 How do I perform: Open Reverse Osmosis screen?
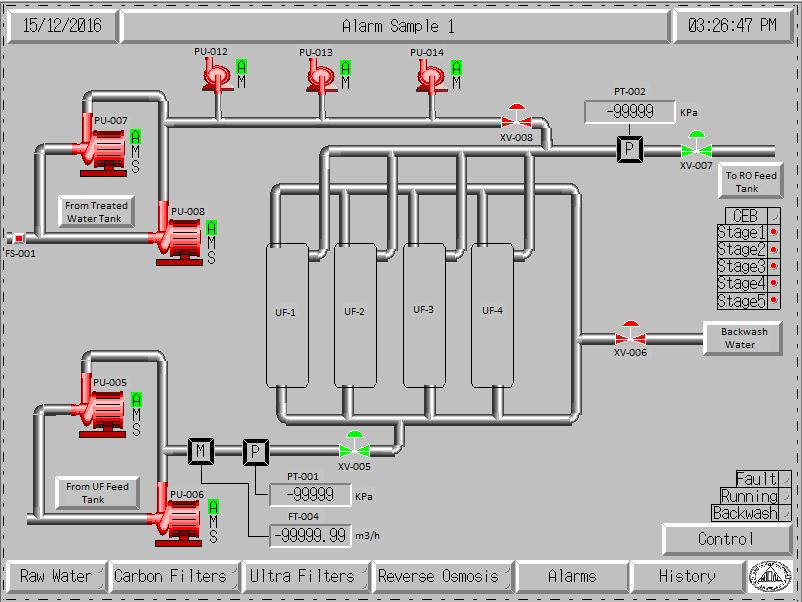pos(442,576)
